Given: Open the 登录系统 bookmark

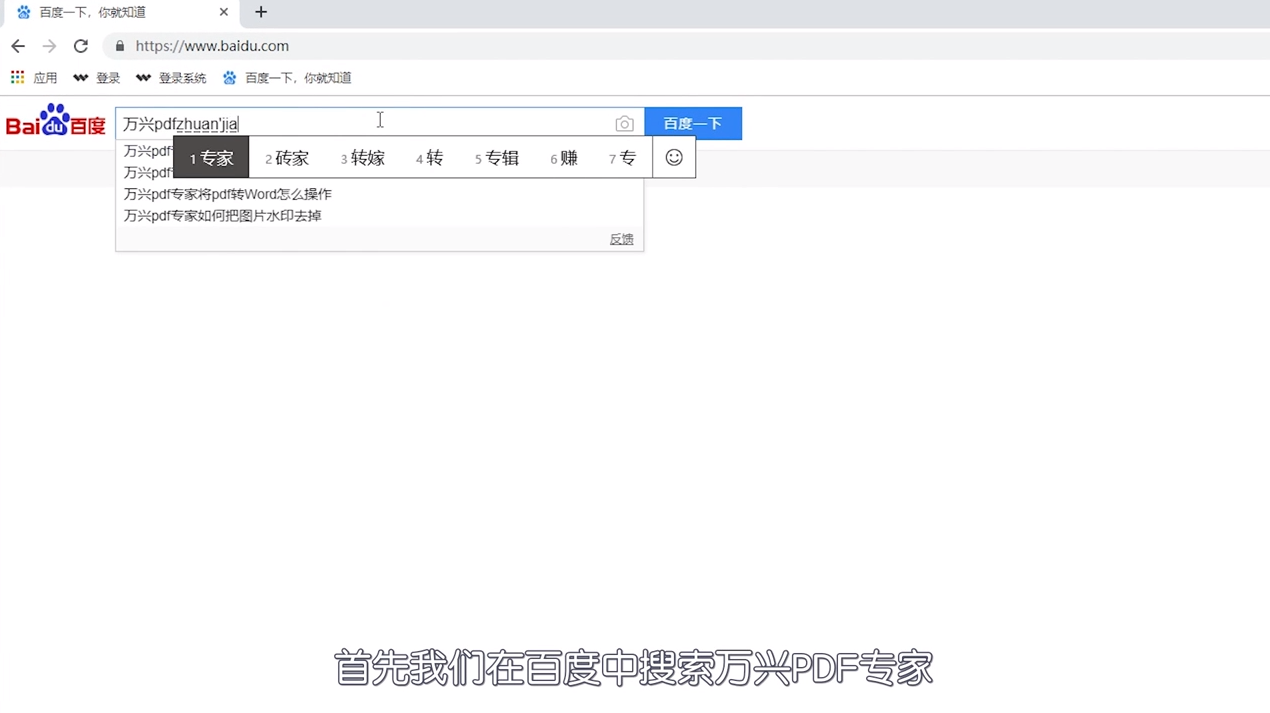Looking at the screenshot, I should (171, 78).
